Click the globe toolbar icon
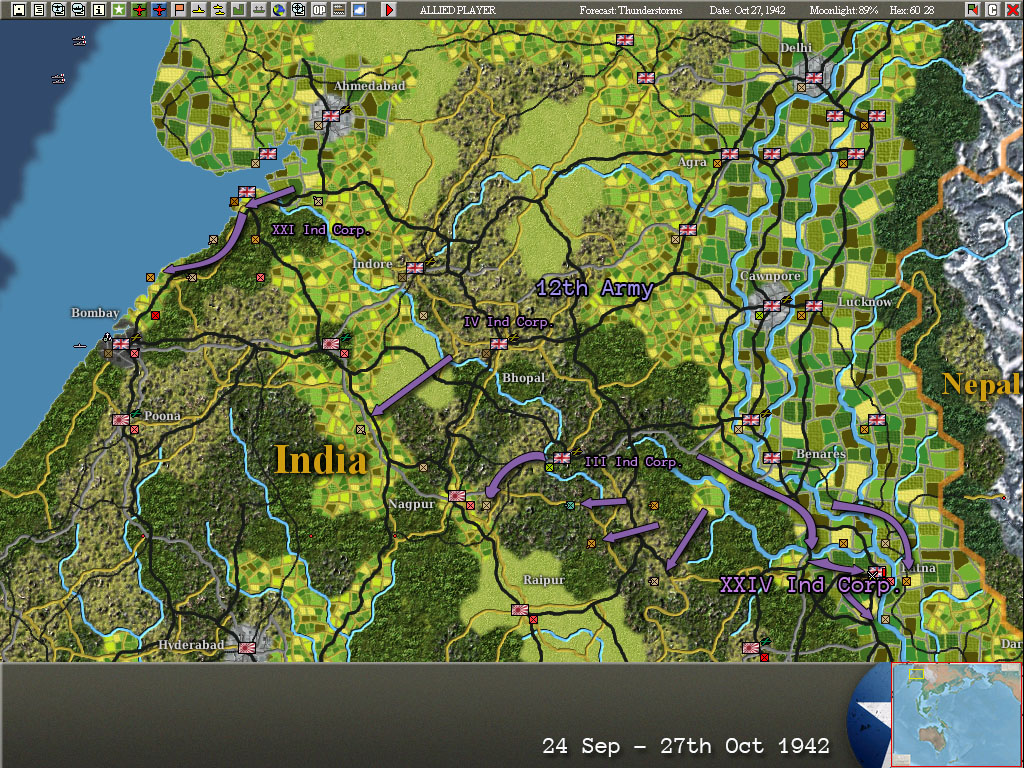1024x768 pixels. 278,10
